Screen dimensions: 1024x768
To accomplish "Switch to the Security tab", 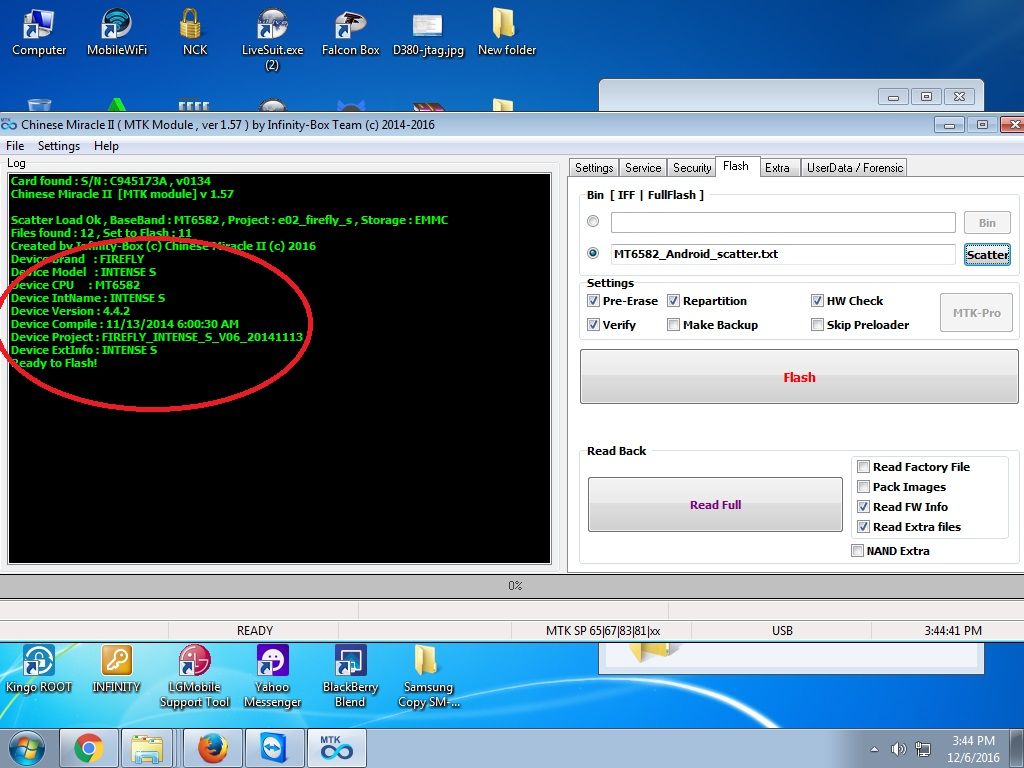I will (x=692, y=168).
